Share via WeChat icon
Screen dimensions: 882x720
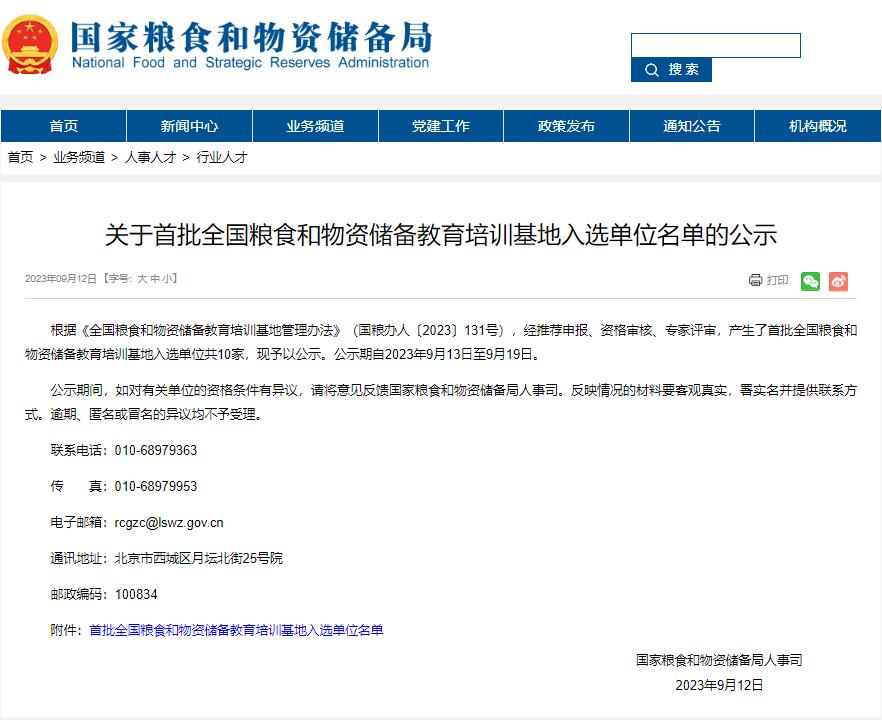click(810, 281)
